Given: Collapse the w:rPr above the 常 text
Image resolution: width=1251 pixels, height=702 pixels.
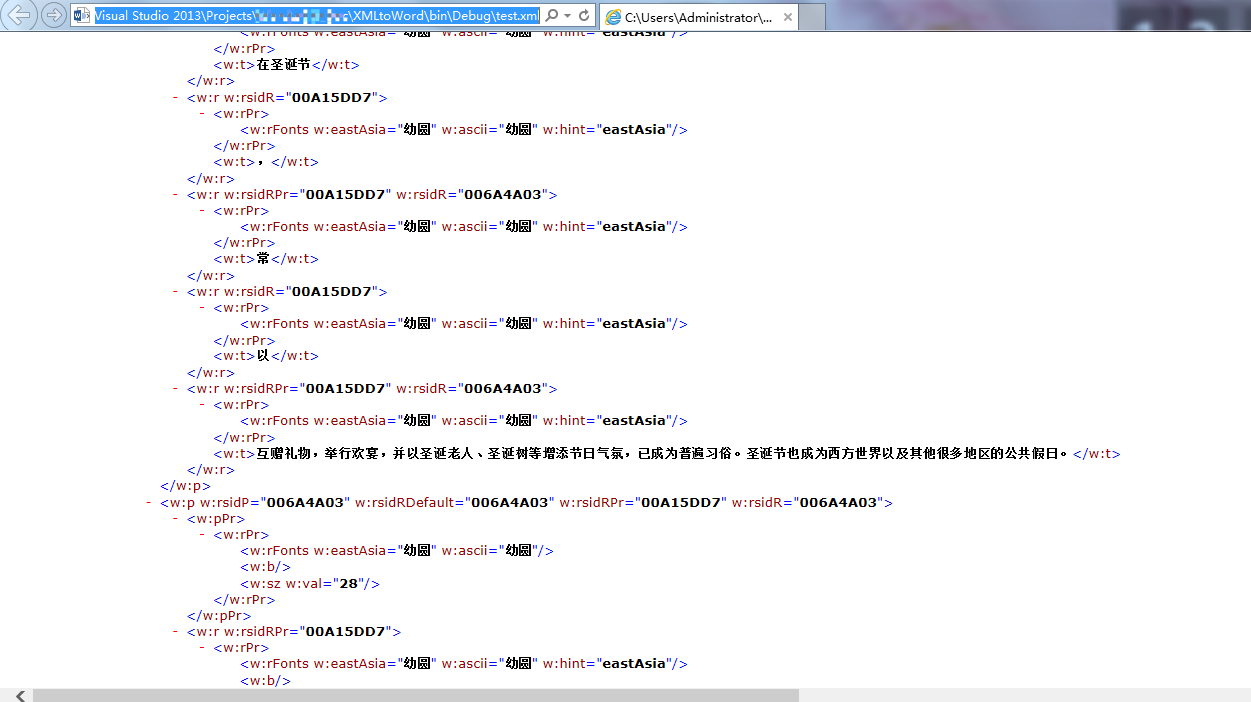Looking at the screenshot, I should 202,210.
